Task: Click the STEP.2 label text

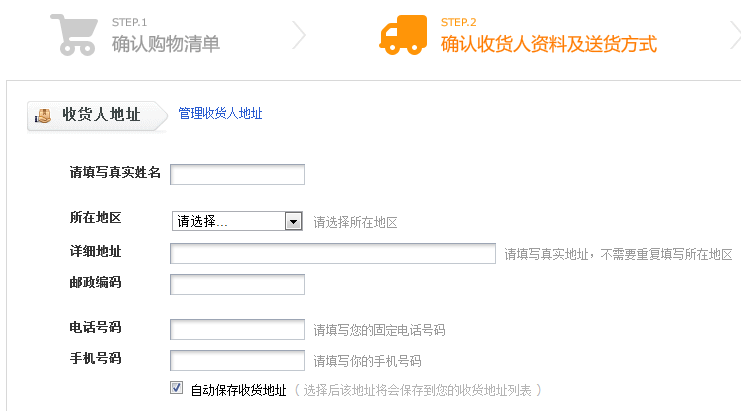Action: tap(459, 22)
